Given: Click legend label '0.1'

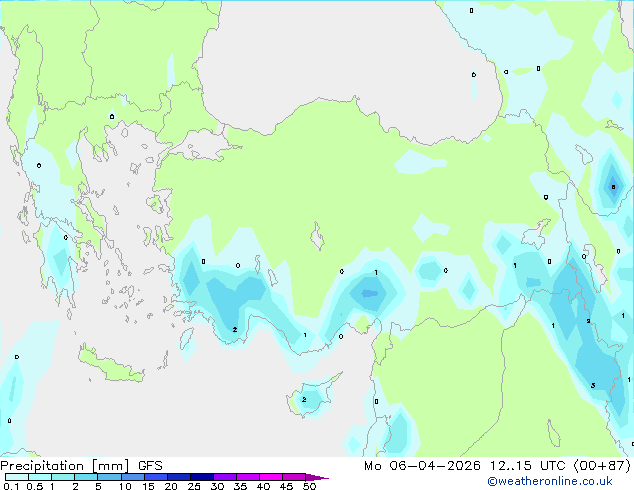Looking at the screenshot, I should [x=11, y=486].
